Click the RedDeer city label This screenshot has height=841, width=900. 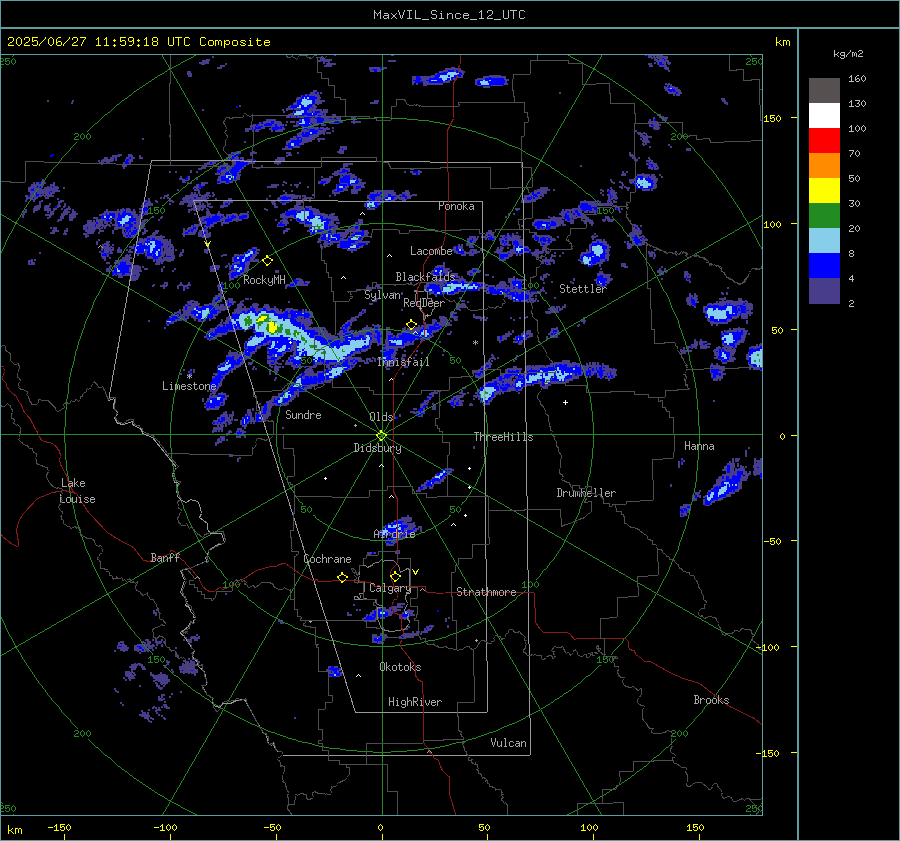424,303
